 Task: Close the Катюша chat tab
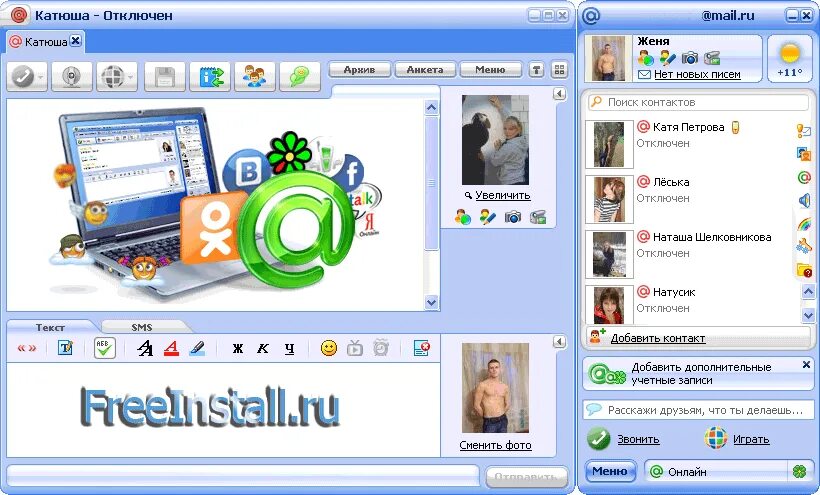[76, 40]
